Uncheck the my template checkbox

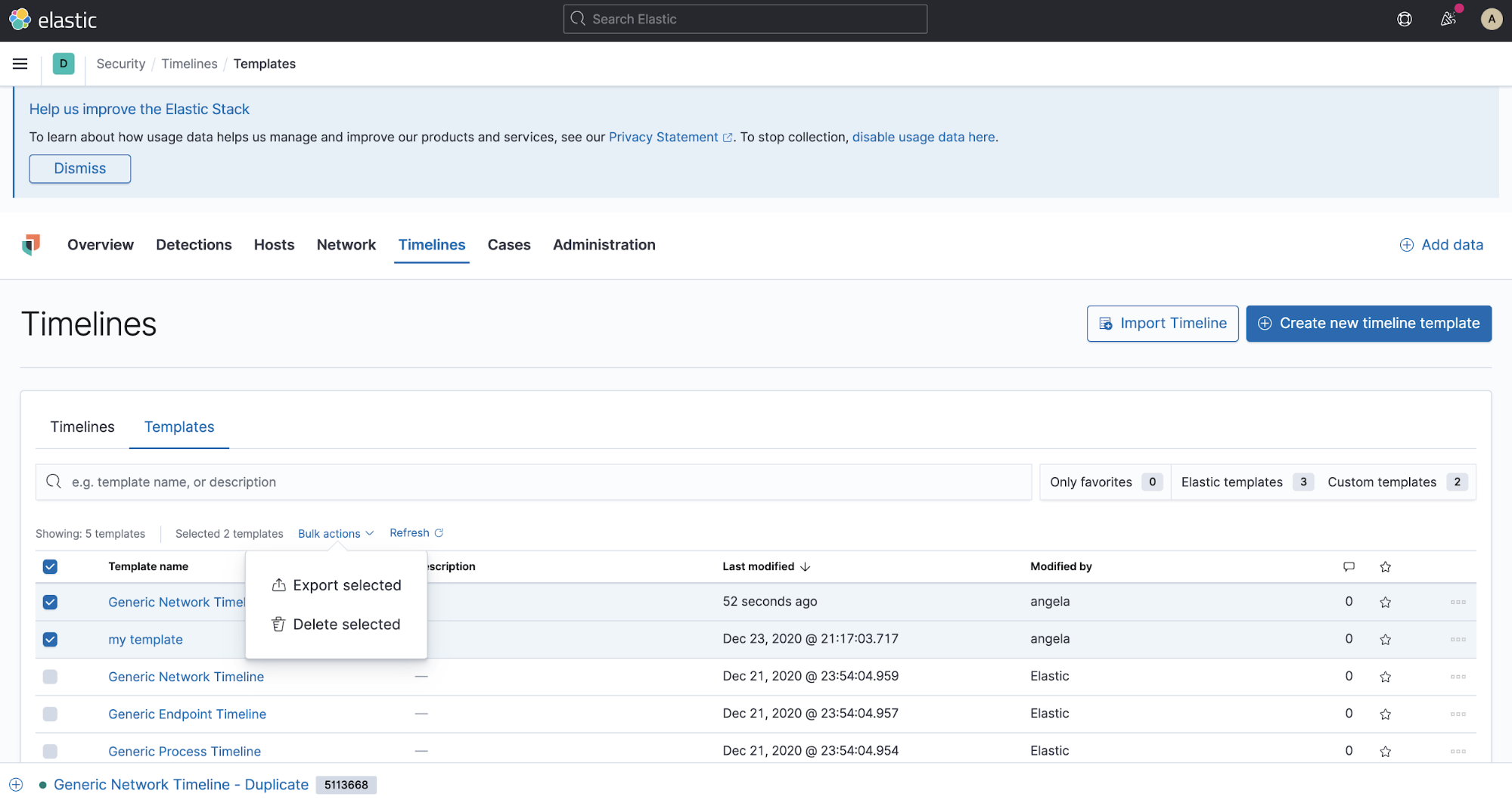click(50, 640)
